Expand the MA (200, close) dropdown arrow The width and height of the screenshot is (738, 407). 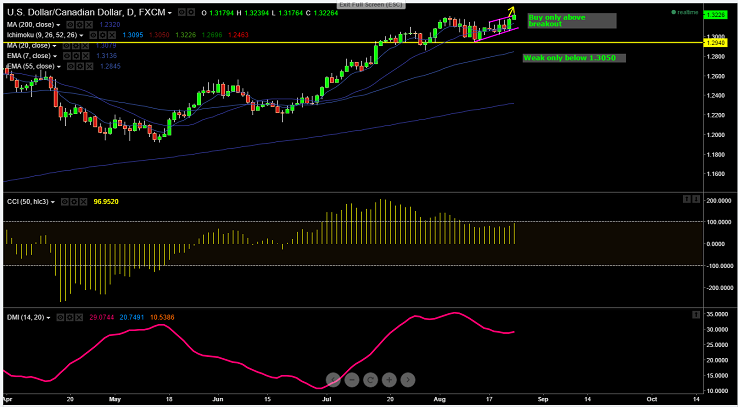click(58, 24)
